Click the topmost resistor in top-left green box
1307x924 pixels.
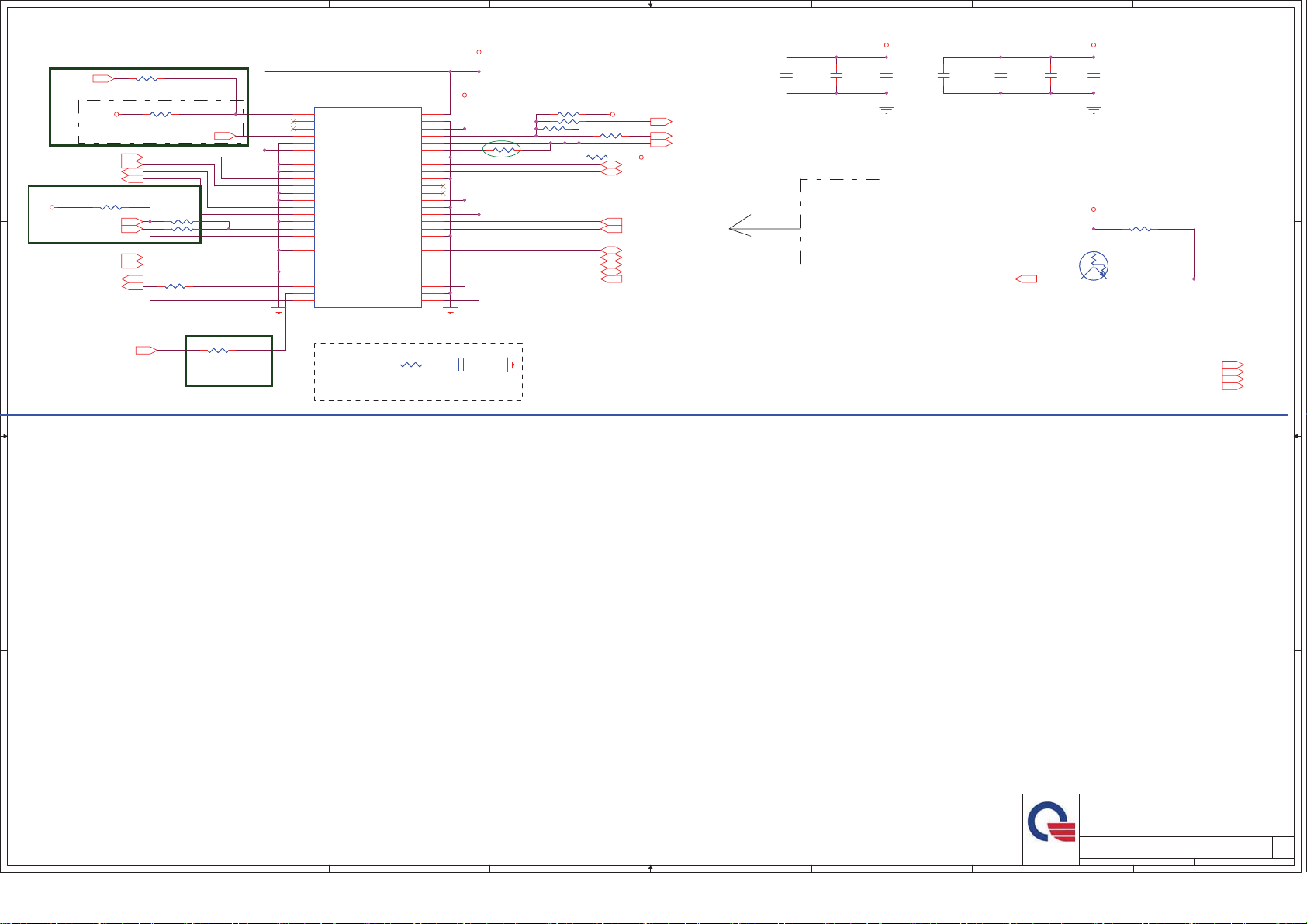coord(147,79)
